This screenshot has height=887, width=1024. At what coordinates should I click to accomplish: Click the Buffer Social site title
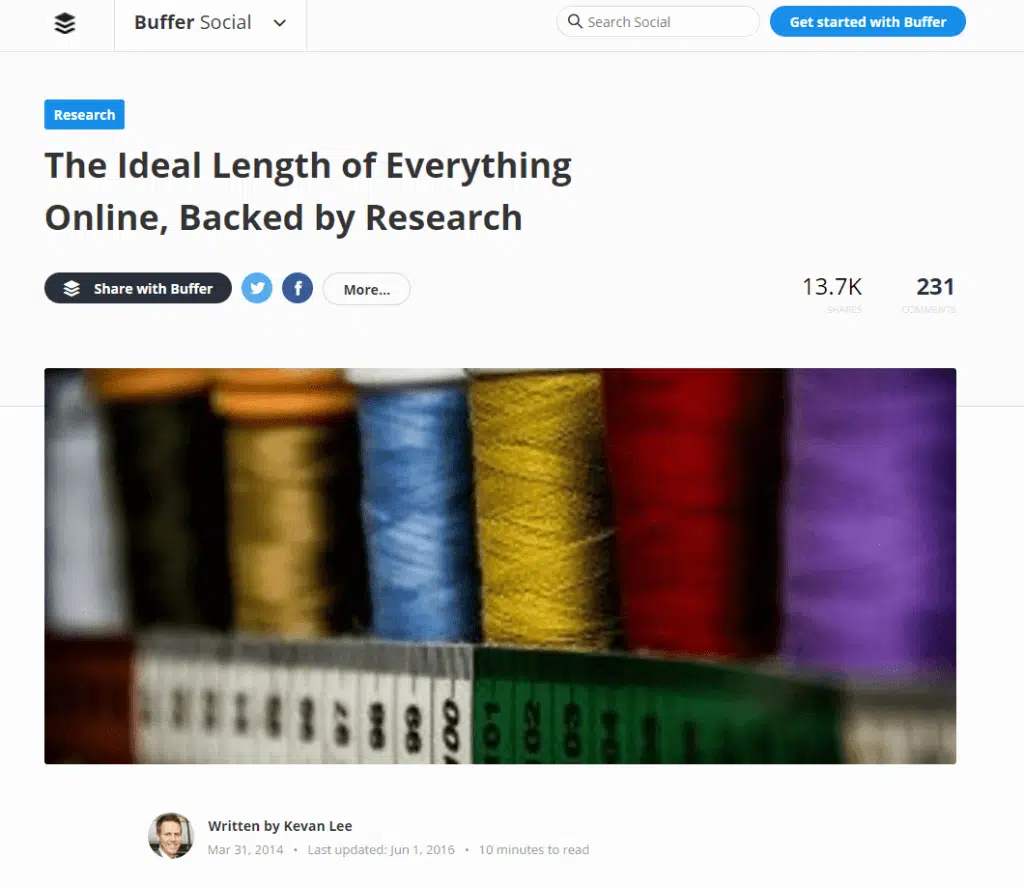[193, 22]
